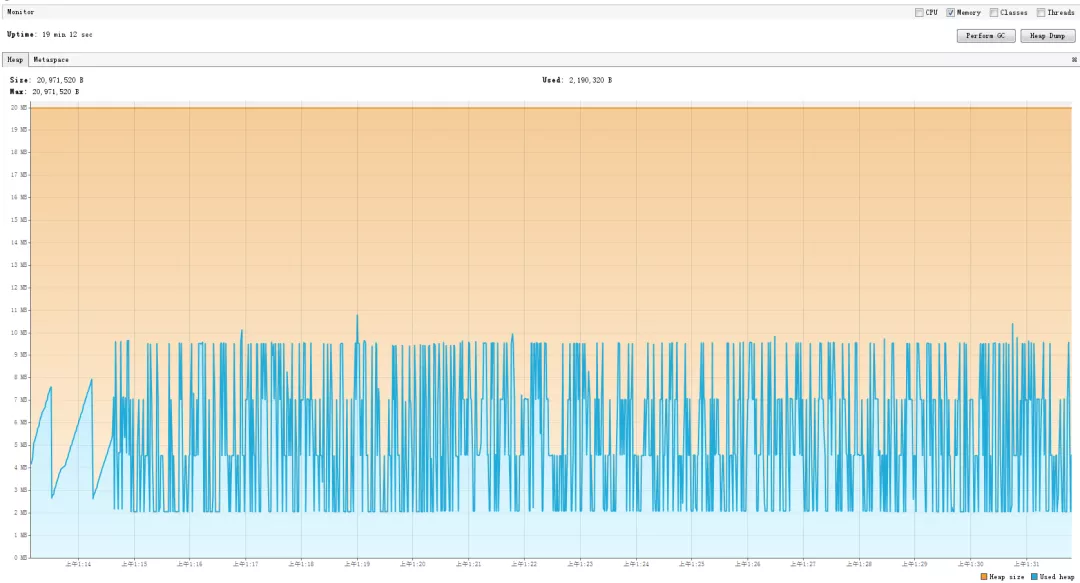This screenshot has height=583, width=1080.
Task: Click the Uptime 19 min 12 sec text
Action: (50, 34)
